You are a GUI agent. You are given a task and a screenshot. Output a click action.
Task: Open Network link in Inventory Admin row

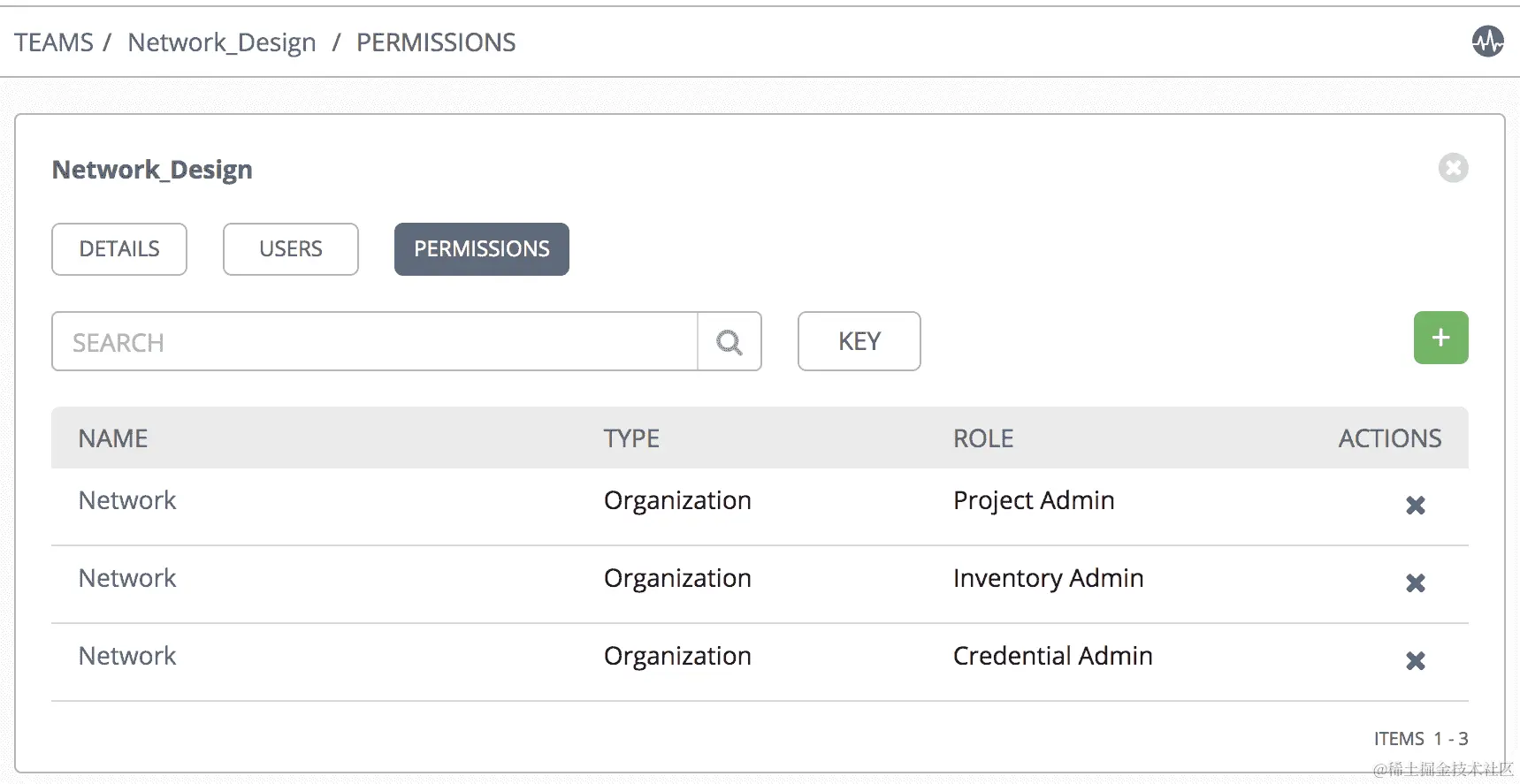[x=127, y=578]
